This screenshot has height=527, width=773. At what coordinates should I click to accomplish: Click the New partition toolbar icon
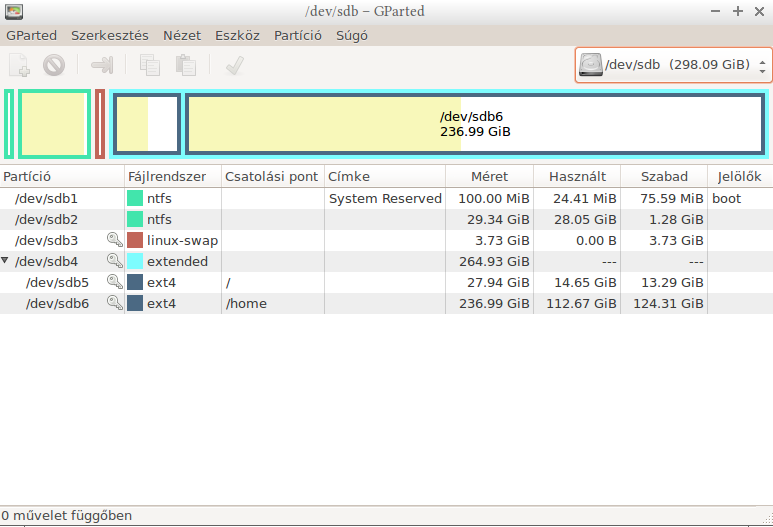pyautogui.click(x=19, y=65)
